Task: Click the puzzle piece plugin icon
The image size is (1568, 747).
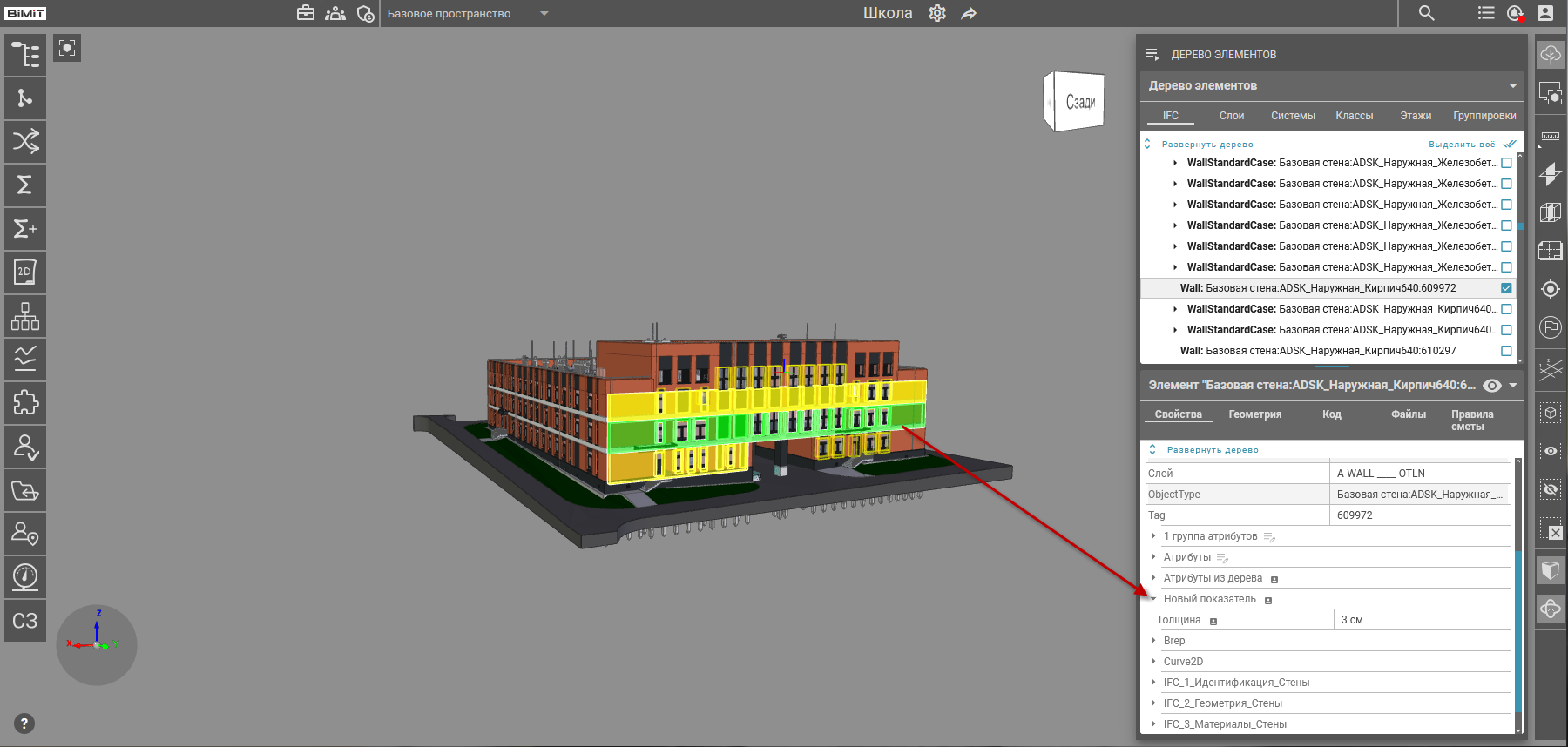Action: tap(25, 403)
